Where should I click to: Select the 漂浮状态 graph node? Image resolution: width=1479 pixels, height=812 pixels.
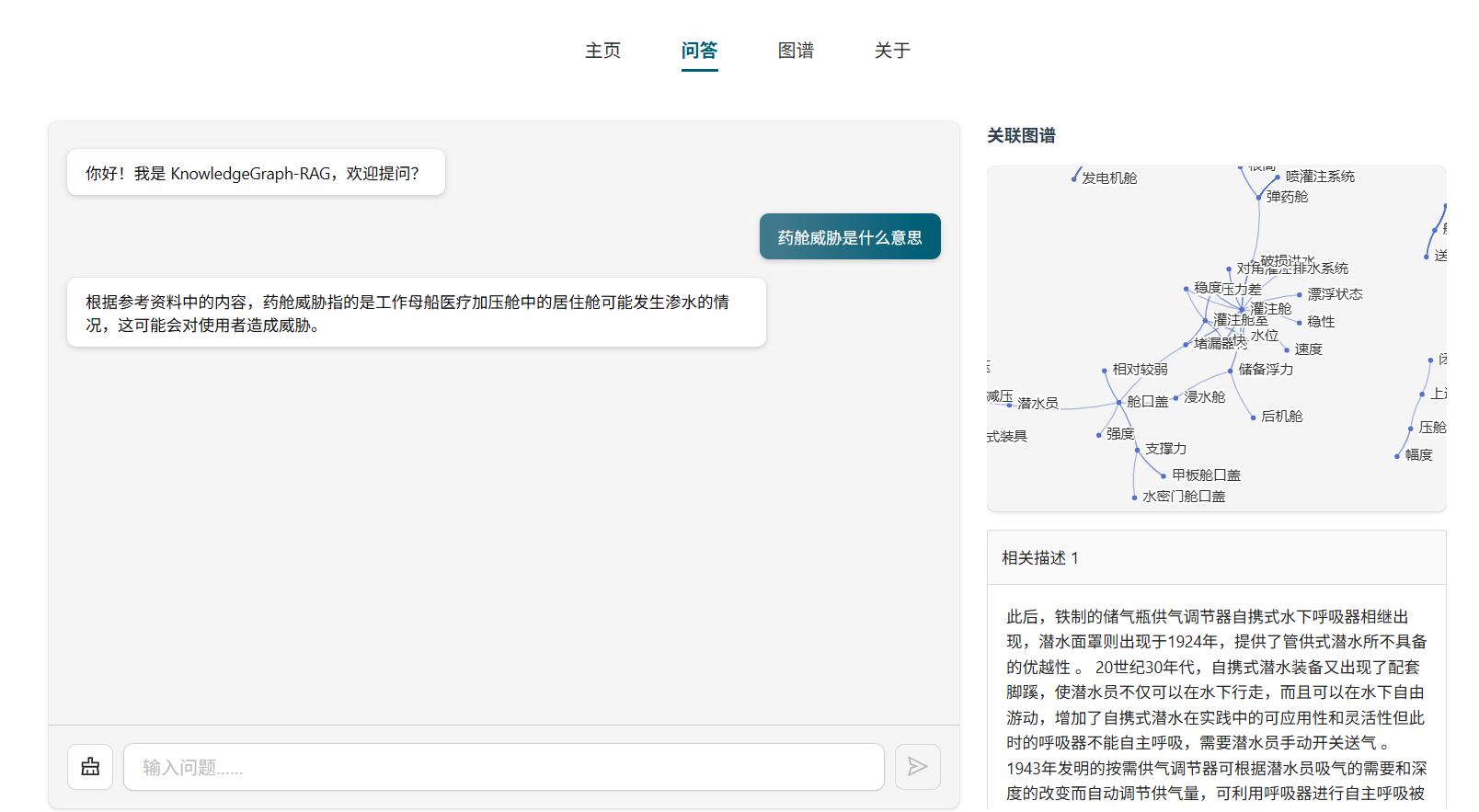(1300, 294)
